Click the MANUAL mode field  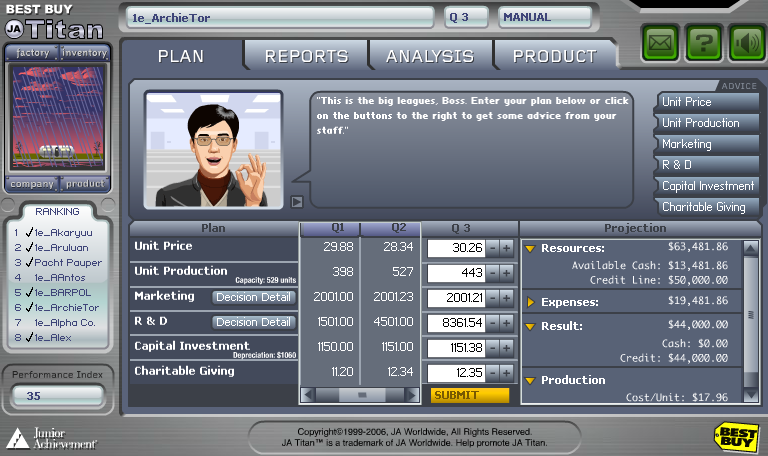[545, 18]
